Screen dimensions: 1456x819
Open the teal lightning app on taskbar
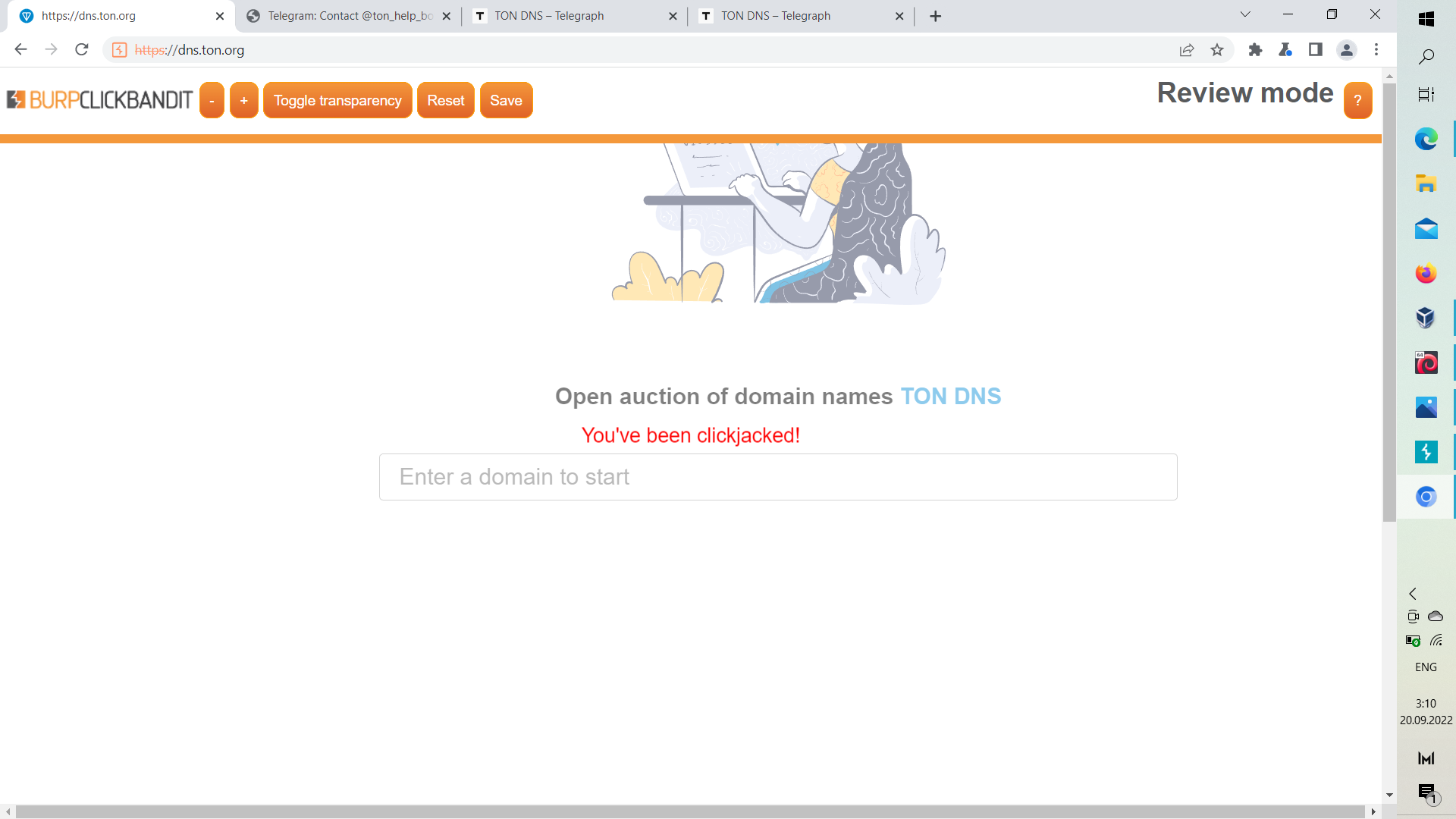(1426, 452)
